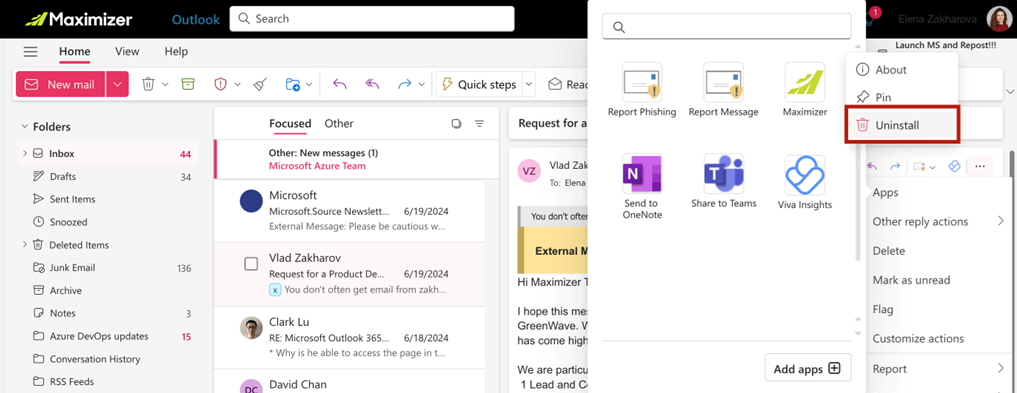Open the Delete options dropdown arrow

pos(165,84)
